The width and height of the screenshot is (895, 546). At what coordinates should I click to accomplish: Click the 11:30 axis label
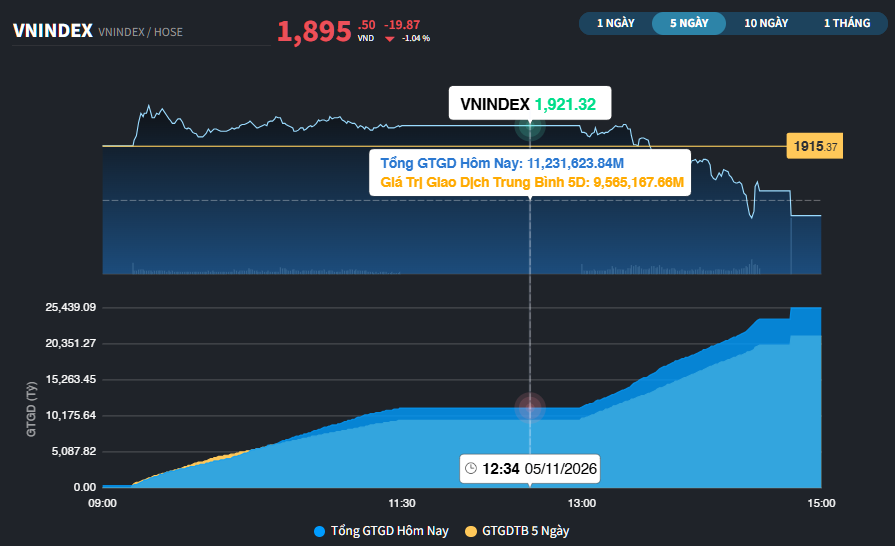(402, 503)
